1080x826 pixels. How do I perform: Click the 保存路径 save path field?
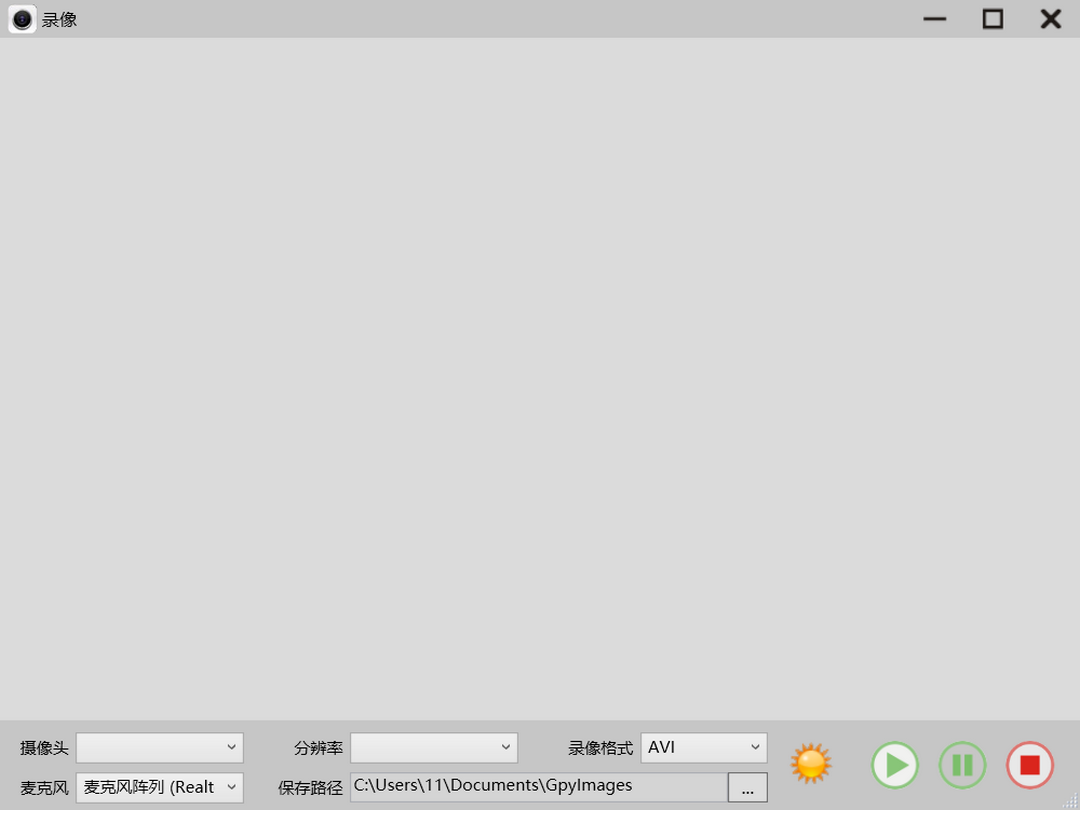(538, 786)
